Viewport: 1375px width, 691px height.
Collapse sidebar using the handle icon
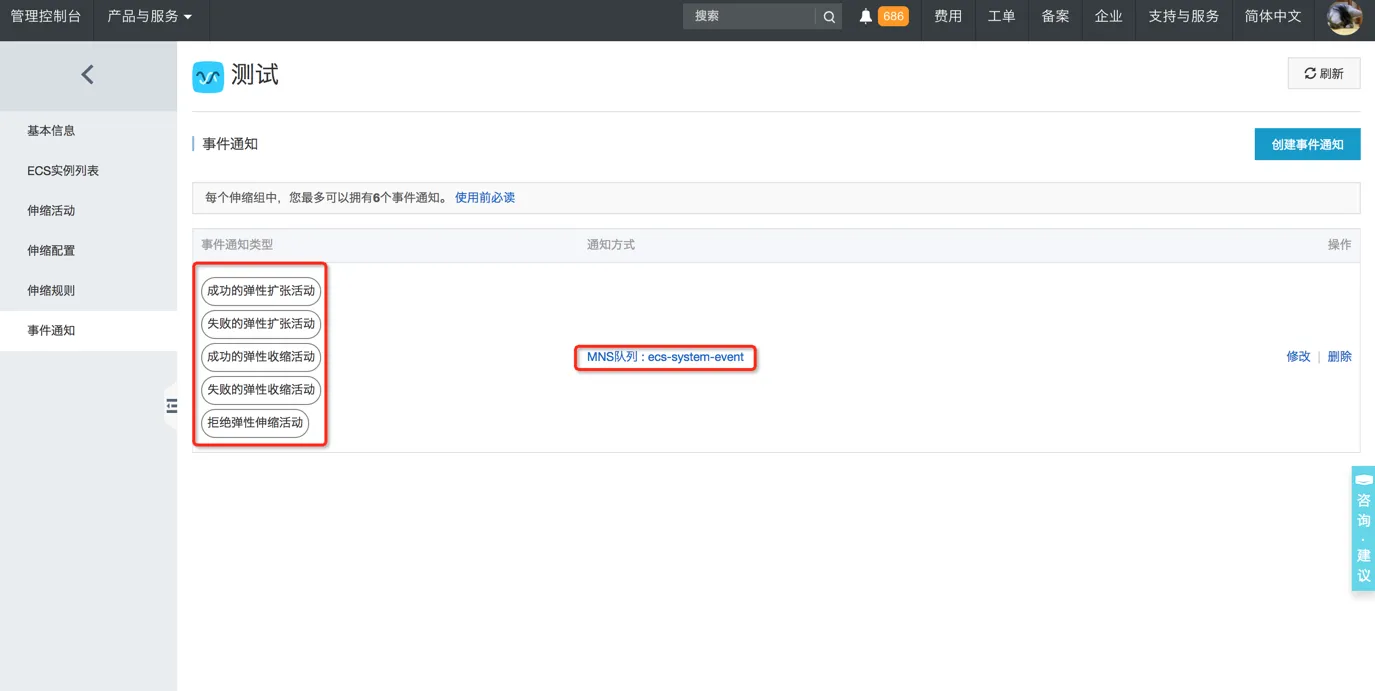click(x=171, y=405)
